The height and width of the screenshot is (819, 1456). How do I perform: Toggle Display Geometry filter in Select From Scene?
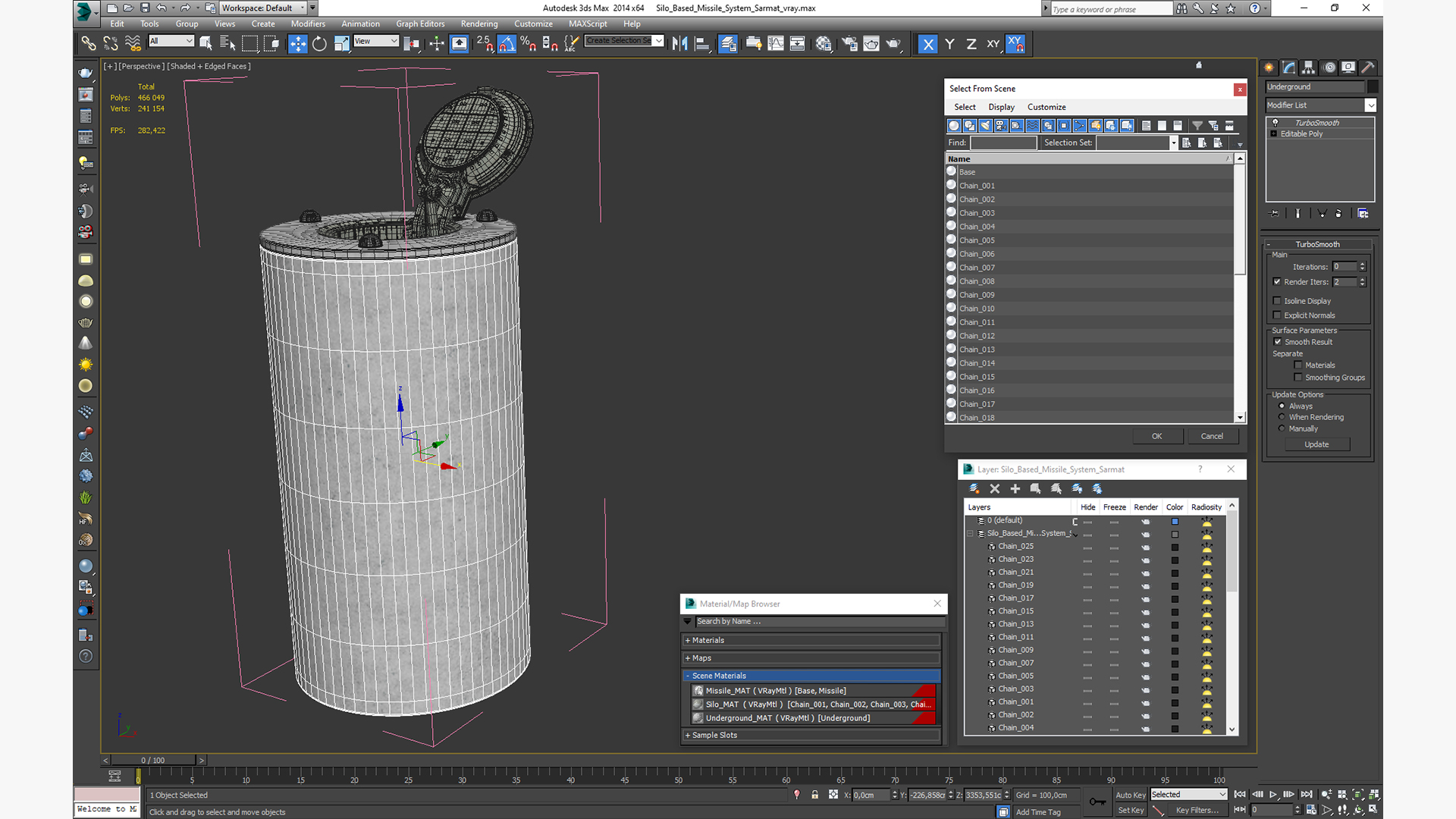point(954,126)
